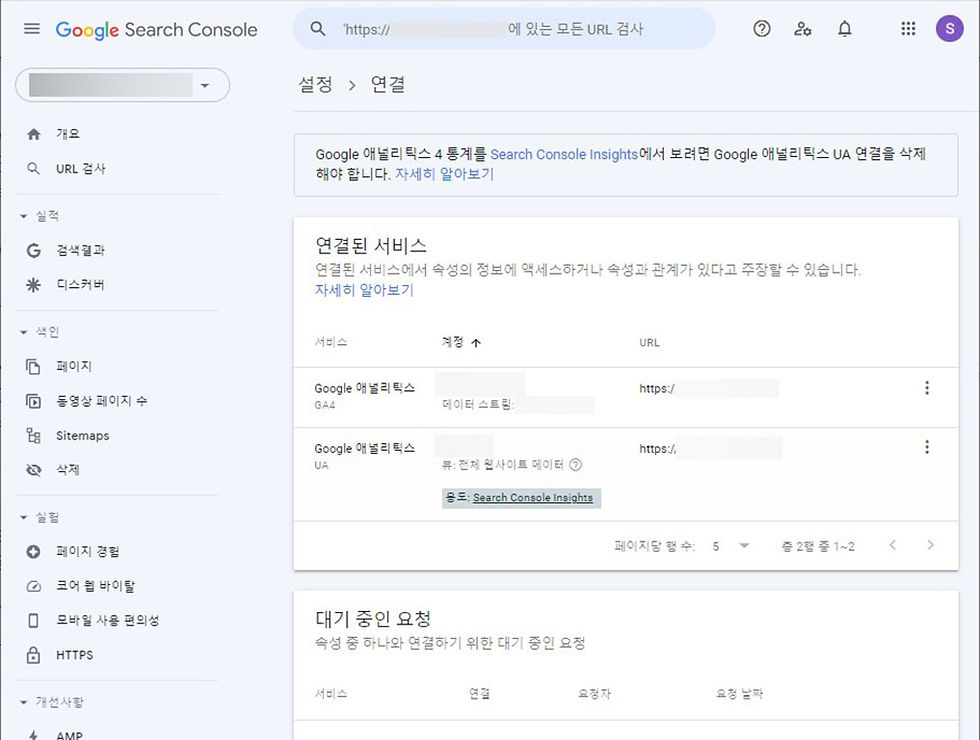
Task: Click the pages icon beside 페이지
Action: (34, 366)
